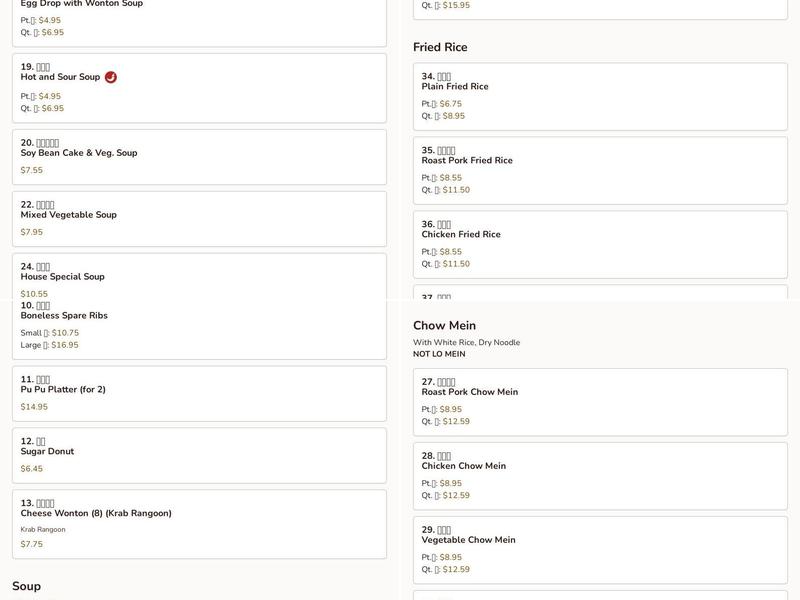Open the Roast Pork Chow Mein card
Image resolution: width=800 pixels, height=600 pixels.
pos(469,391)
